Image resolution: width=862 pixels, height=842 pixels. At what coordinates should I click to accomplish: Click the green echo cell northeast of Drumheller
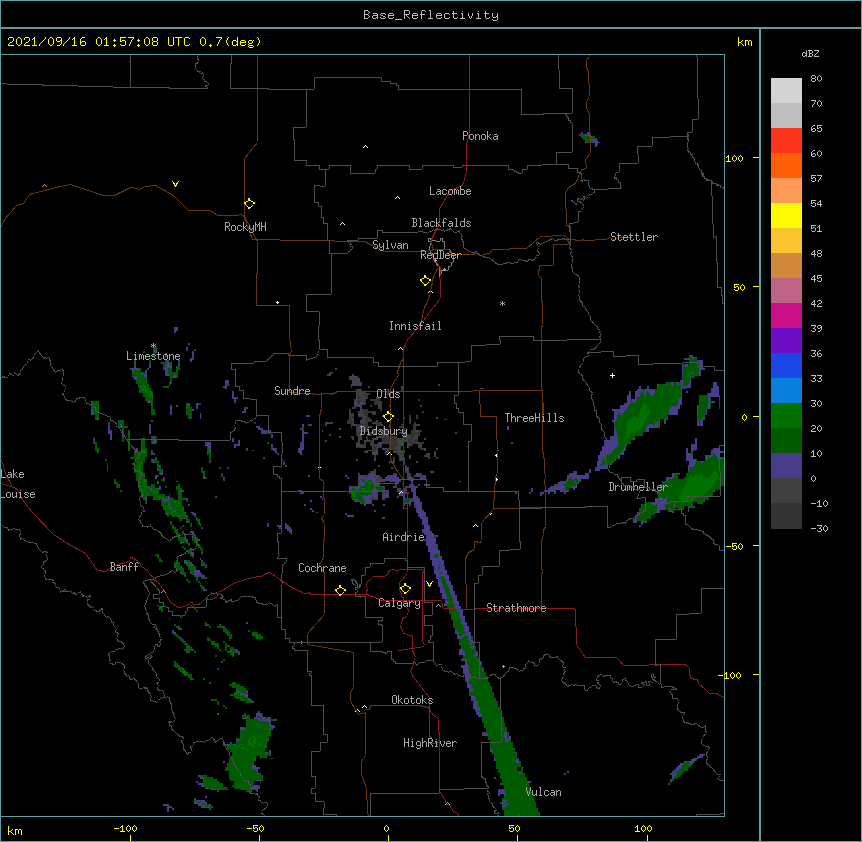pos(646,415)
